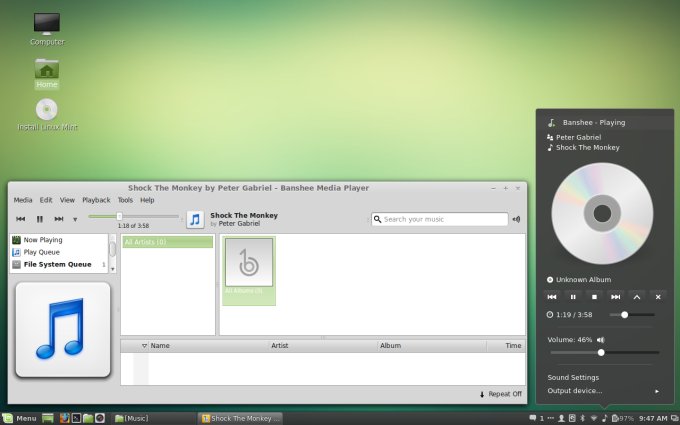Switch to the [Music] window in taskbar
The height and width of the screenshot is (425, 680).
click(155, 418)
